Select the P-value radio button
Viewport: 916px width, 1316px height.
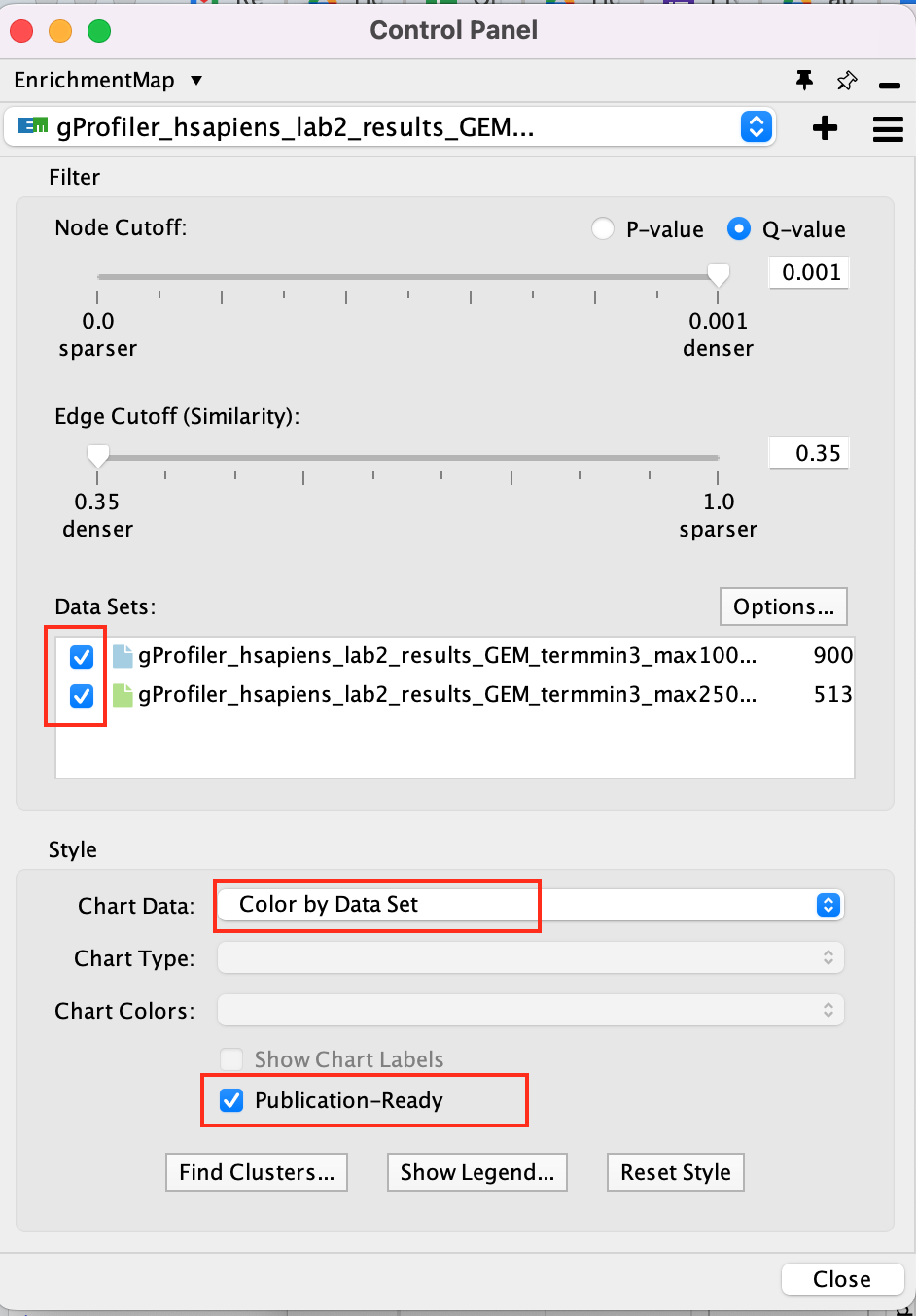pos(603,229)
